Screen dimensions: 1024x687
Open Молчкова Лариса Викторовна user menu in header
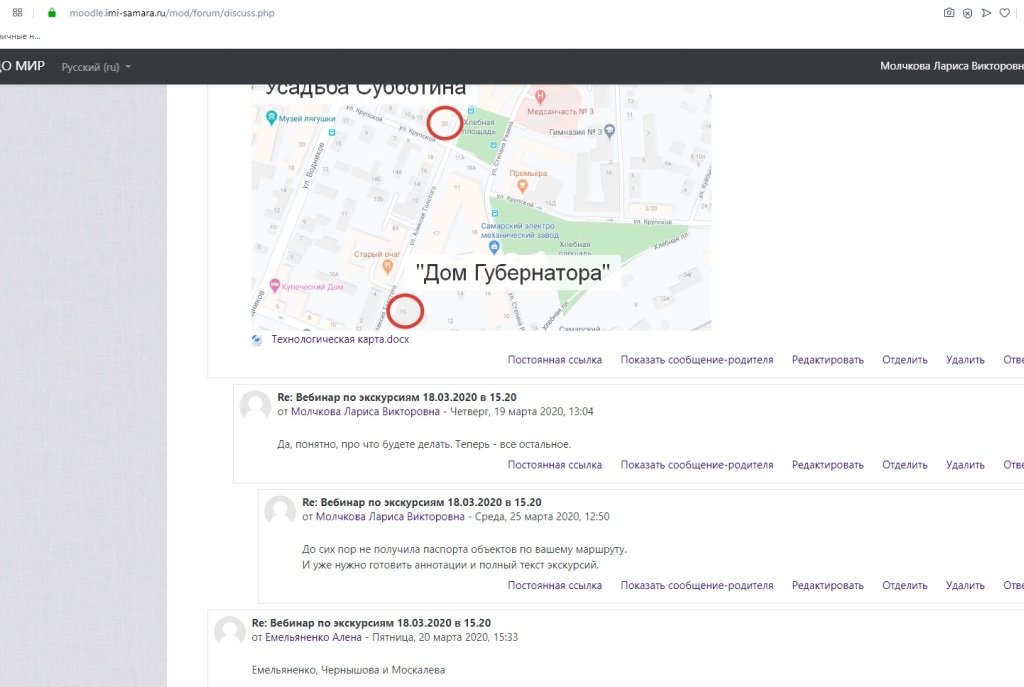pyautogui.click(x=952, y=66)
